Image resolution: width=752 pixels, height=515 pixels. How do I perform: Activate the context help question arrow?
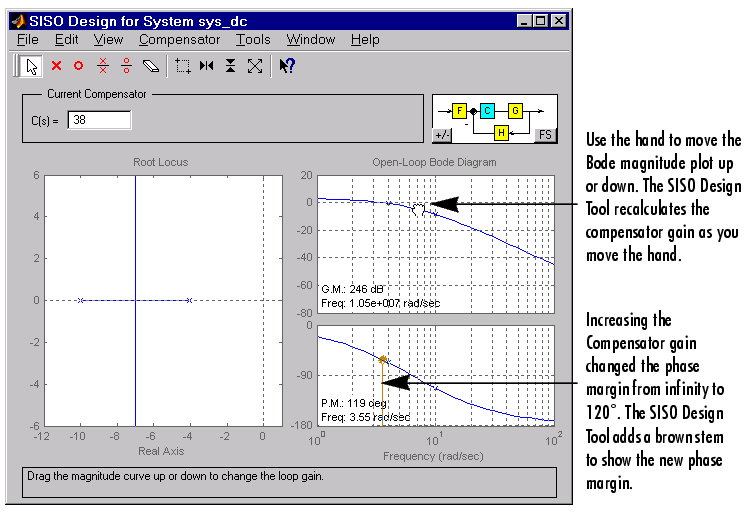[287, 66]
